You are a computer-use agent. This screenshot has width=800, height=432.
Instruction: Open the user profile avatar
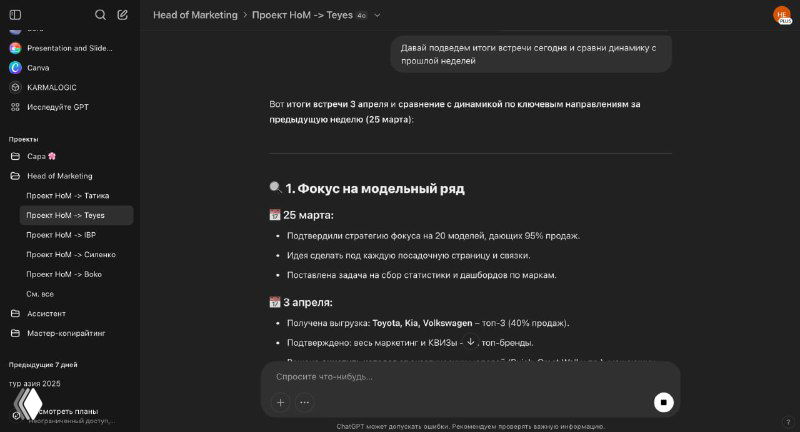782,15
